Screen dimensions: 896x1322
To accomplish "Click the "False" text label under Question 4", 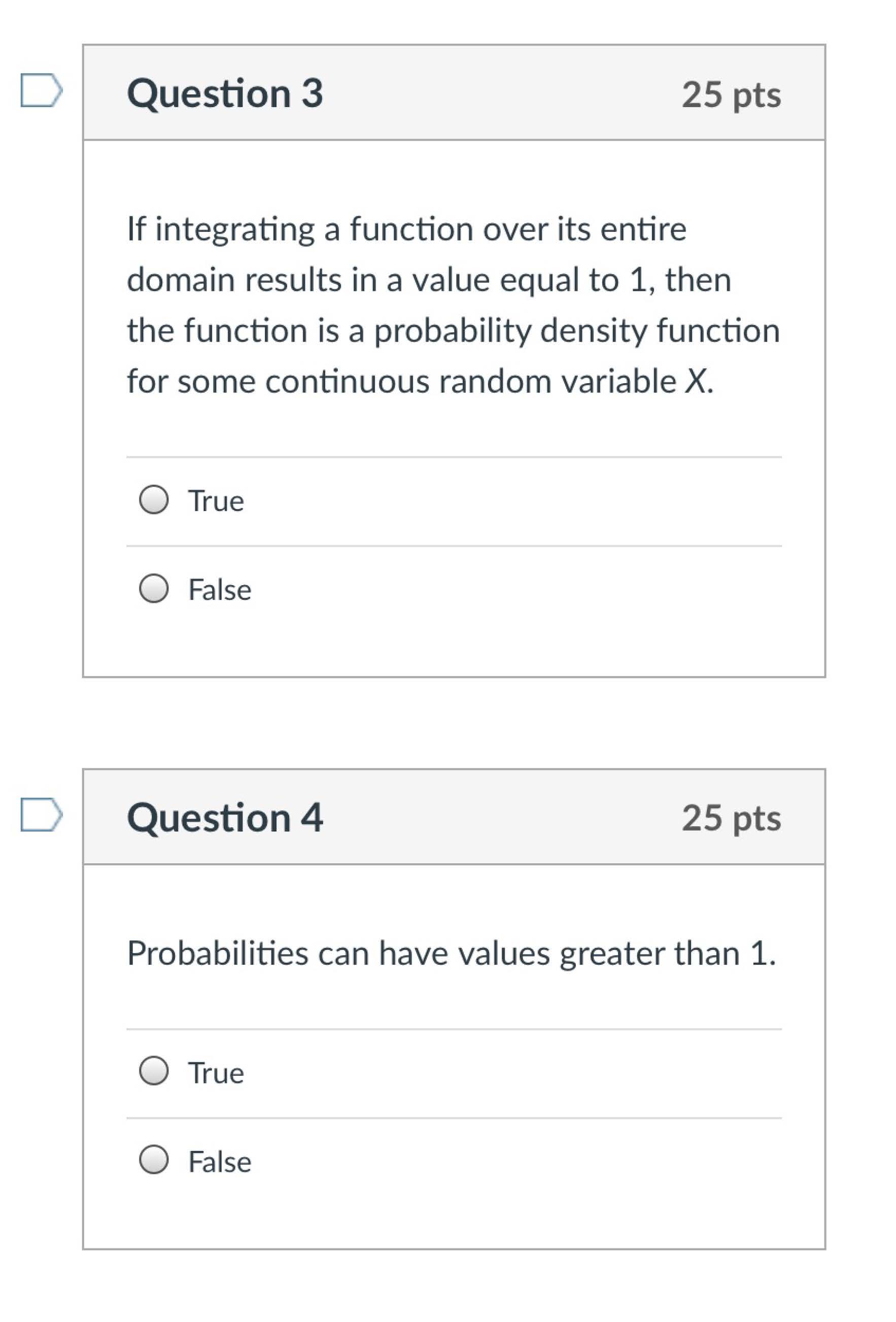I will 220,1162.
